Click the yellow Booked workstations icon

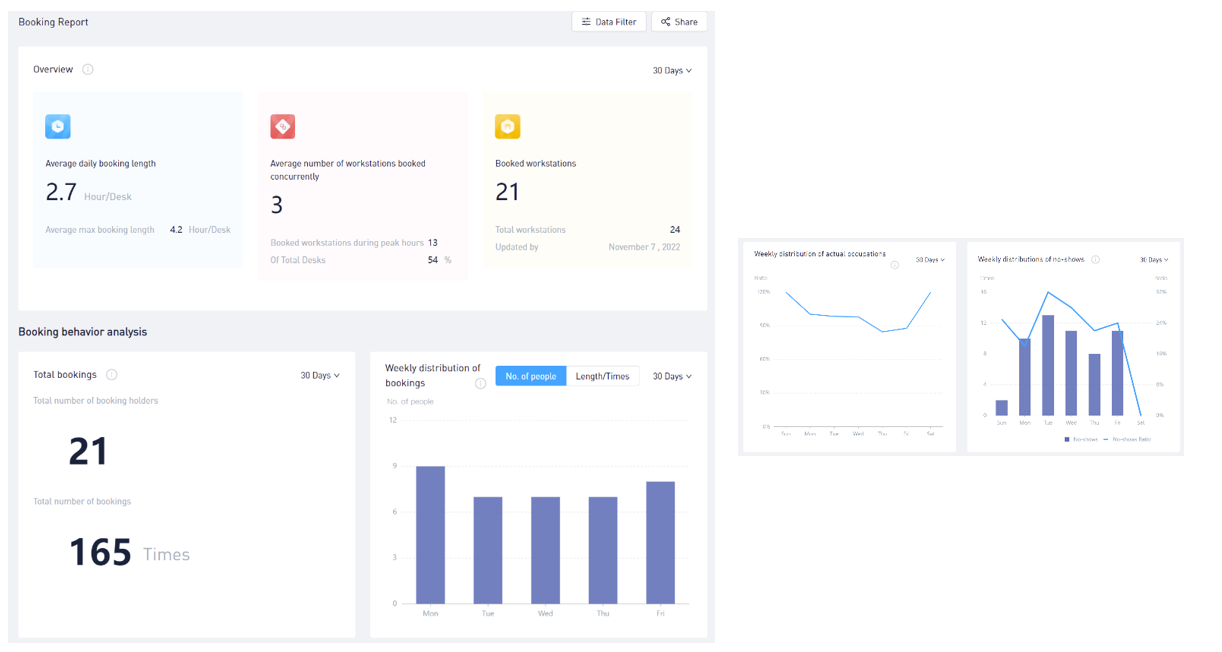(507, 127)
